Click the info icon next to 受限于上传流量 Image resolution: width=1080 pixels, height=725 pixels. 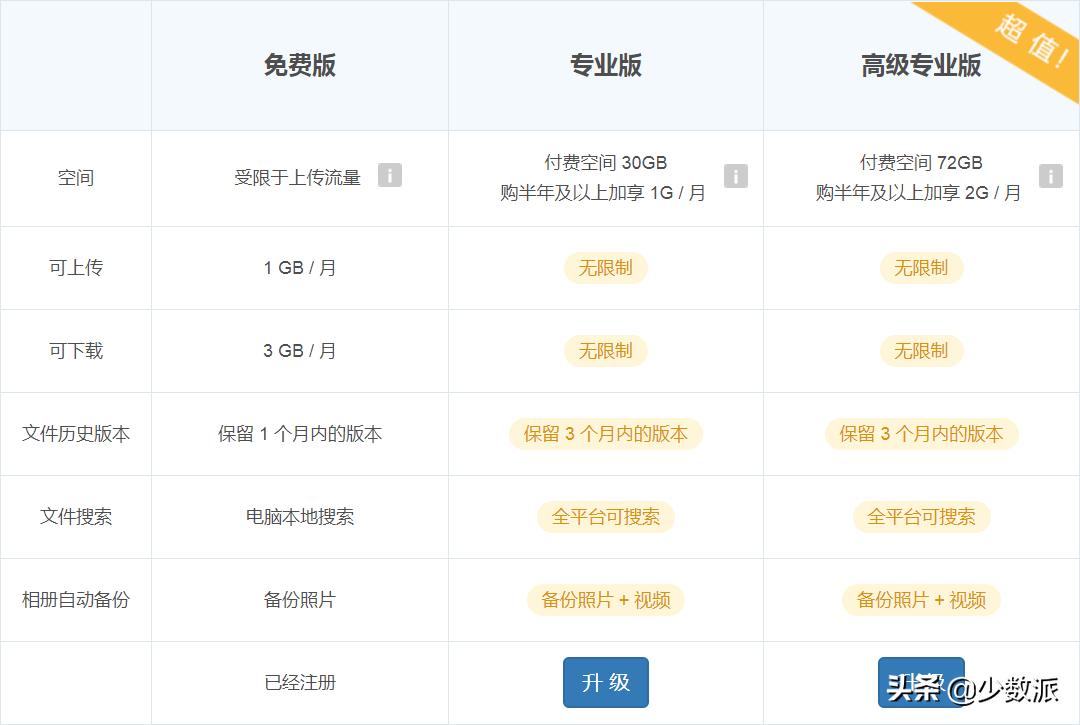click(390, 175)
